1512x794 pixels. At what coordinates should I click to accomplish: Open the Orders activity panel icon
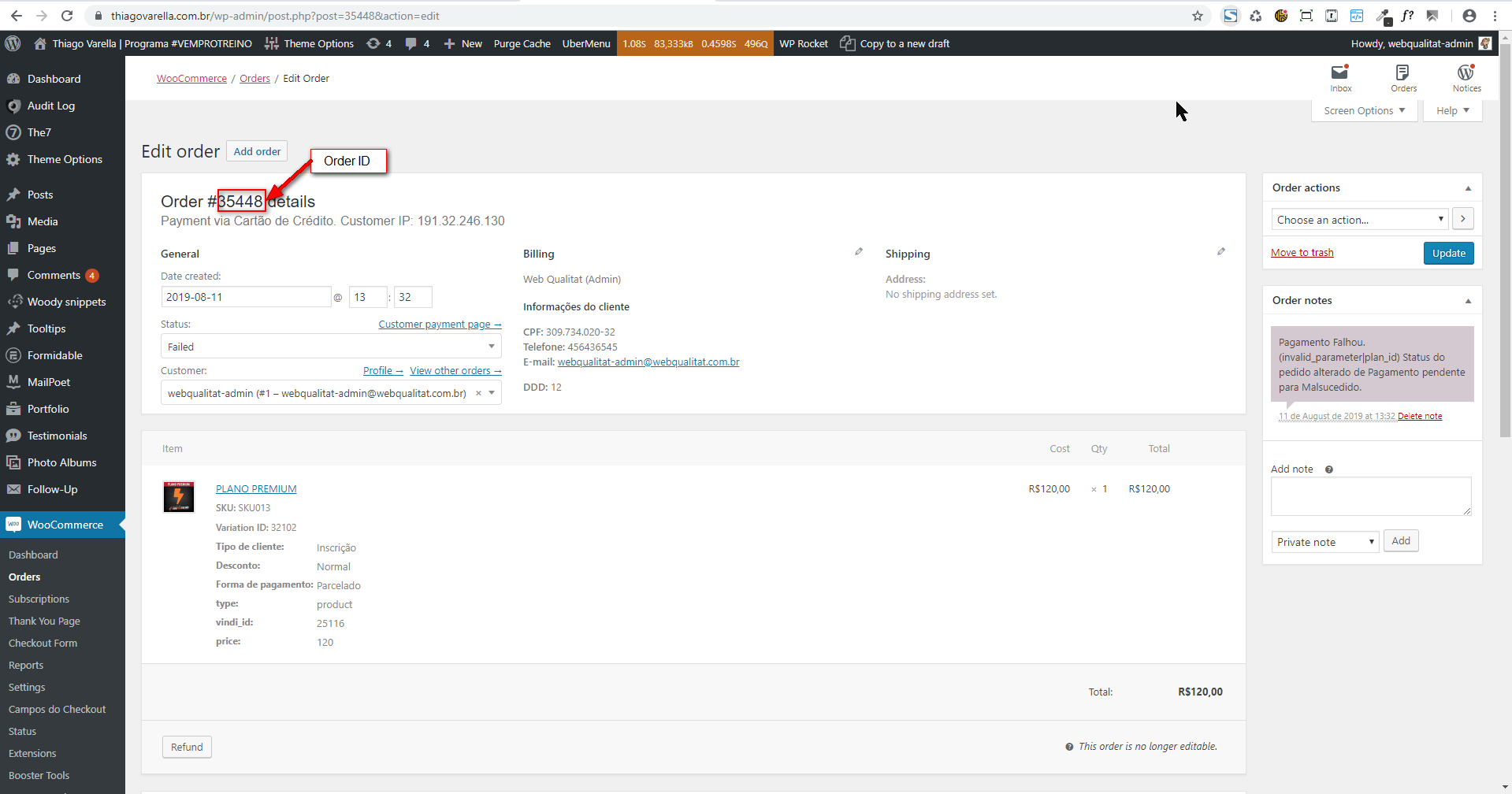click(1403, 78)
